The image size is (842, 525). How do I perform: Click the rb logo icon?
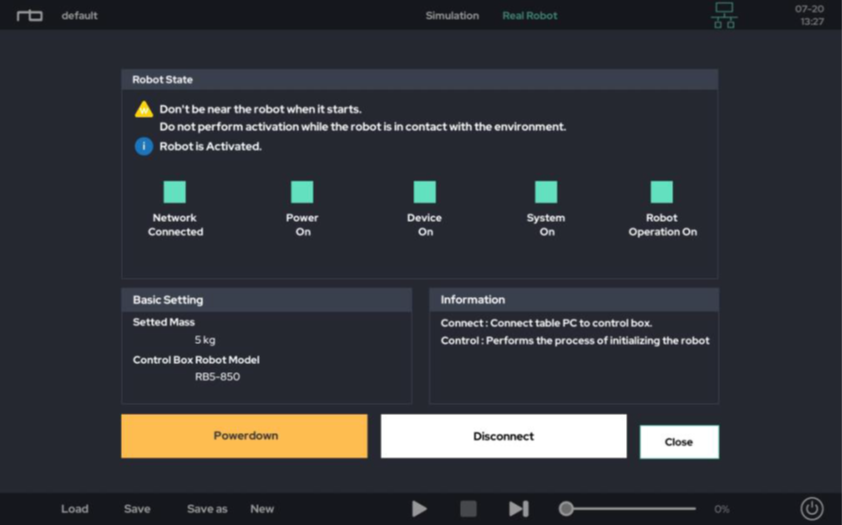[30, 16]
